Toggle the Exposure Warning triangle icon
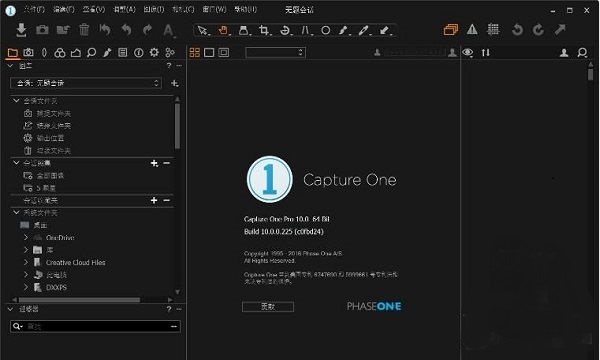 click(472, 29)
